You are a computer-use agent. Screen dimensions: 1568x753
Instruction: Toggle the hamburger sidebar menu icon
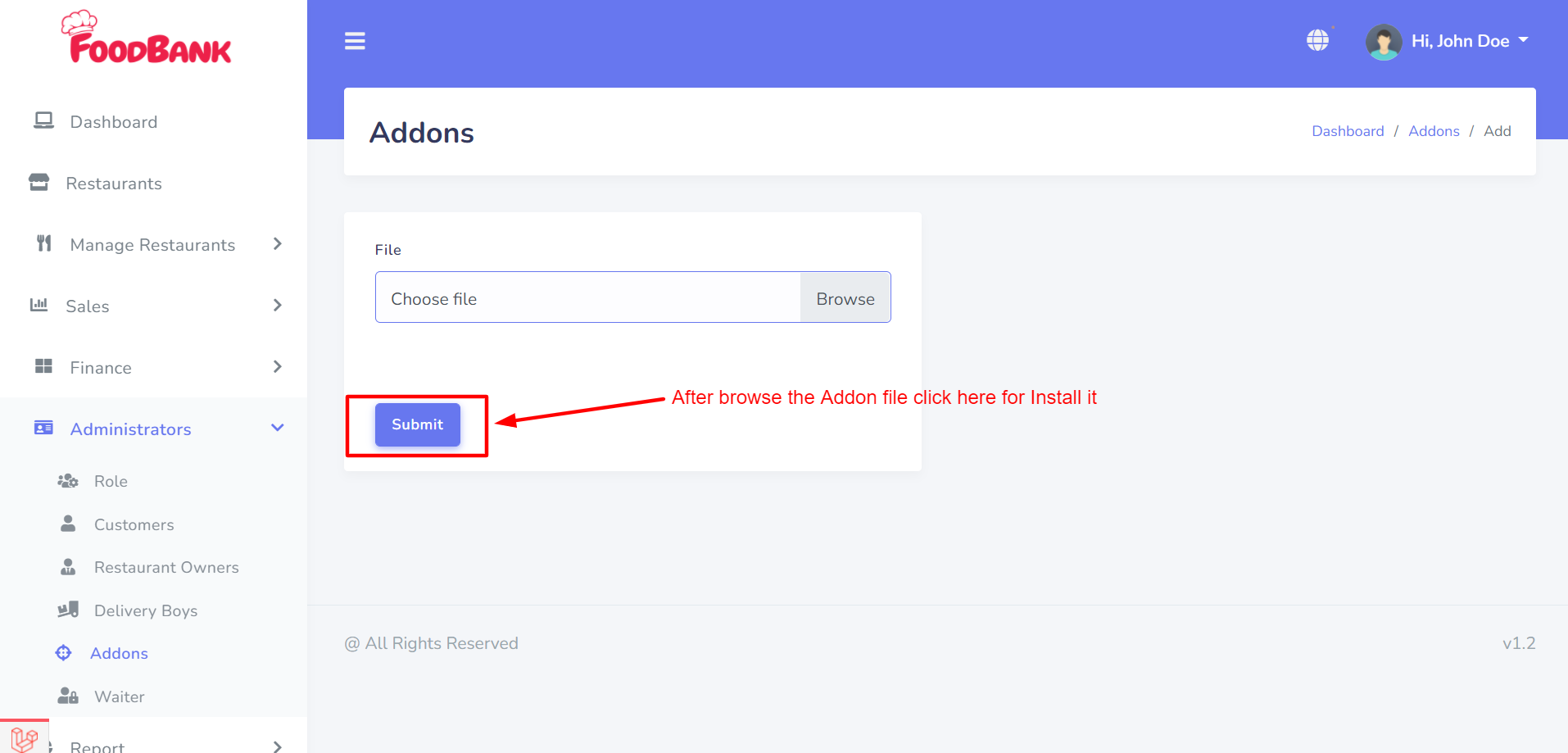click(x=355, y=41)
